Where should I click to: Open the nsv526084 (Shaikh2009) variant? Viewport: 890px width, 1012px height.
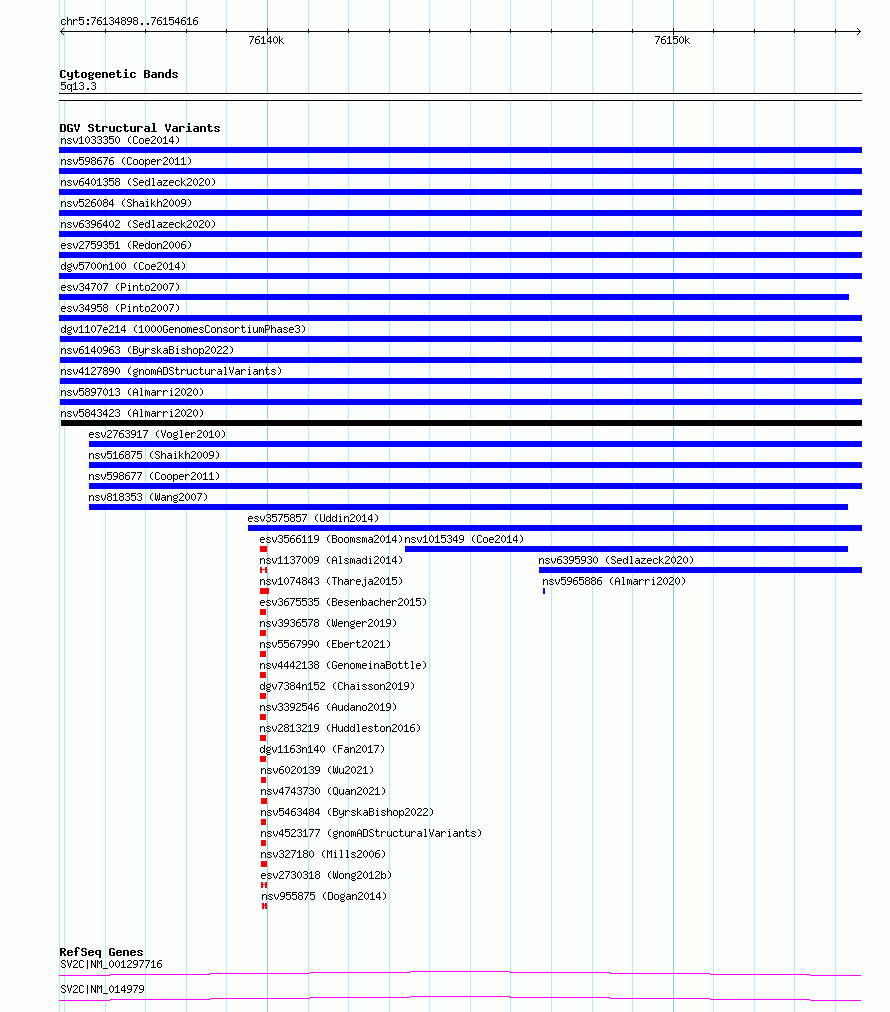pyautogui.click(x=126, y=203)
